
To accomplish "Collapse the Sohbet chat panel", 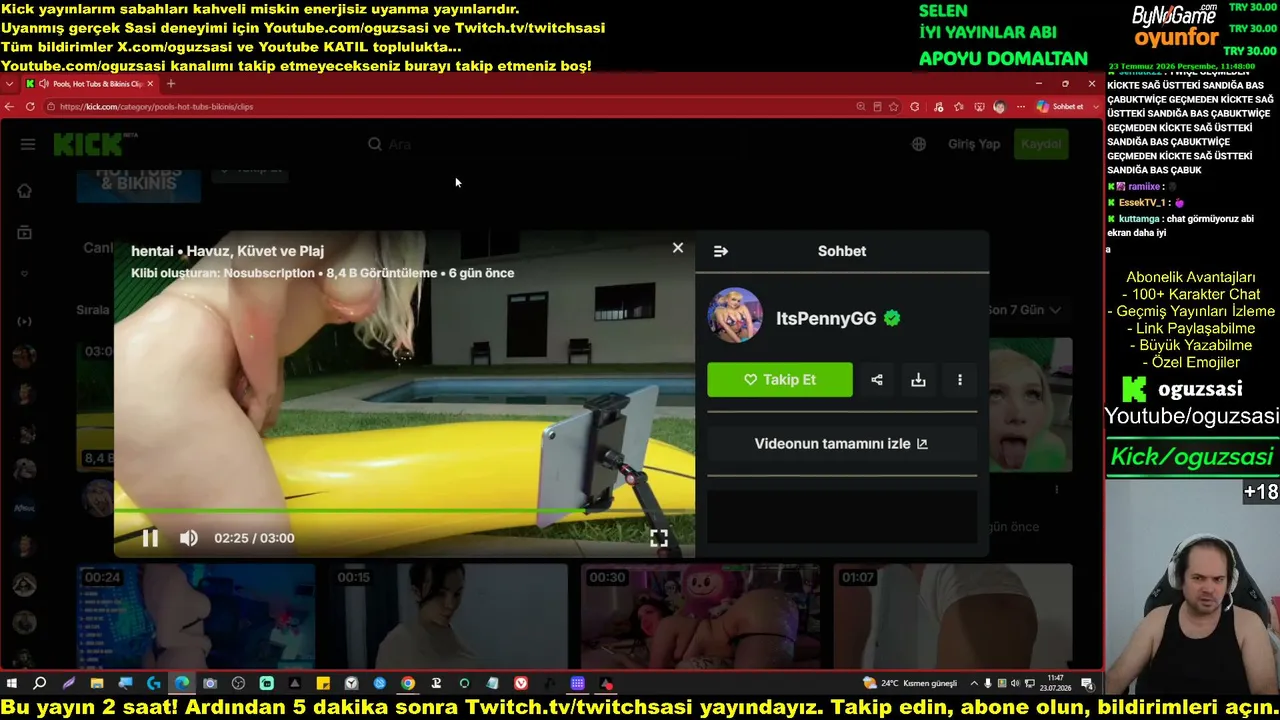I will pyautogui.click(x=721, y=251).
